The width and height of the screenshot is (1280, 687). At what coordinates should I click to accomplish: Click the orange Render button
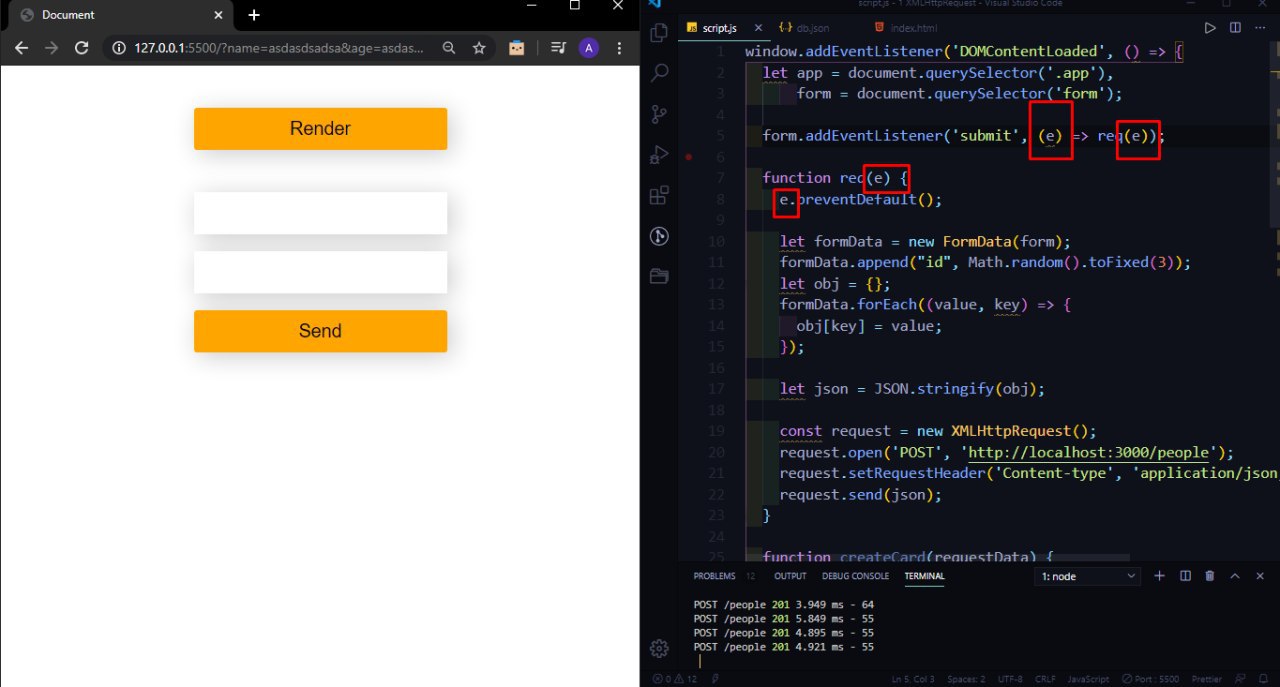tap(320, 129)
